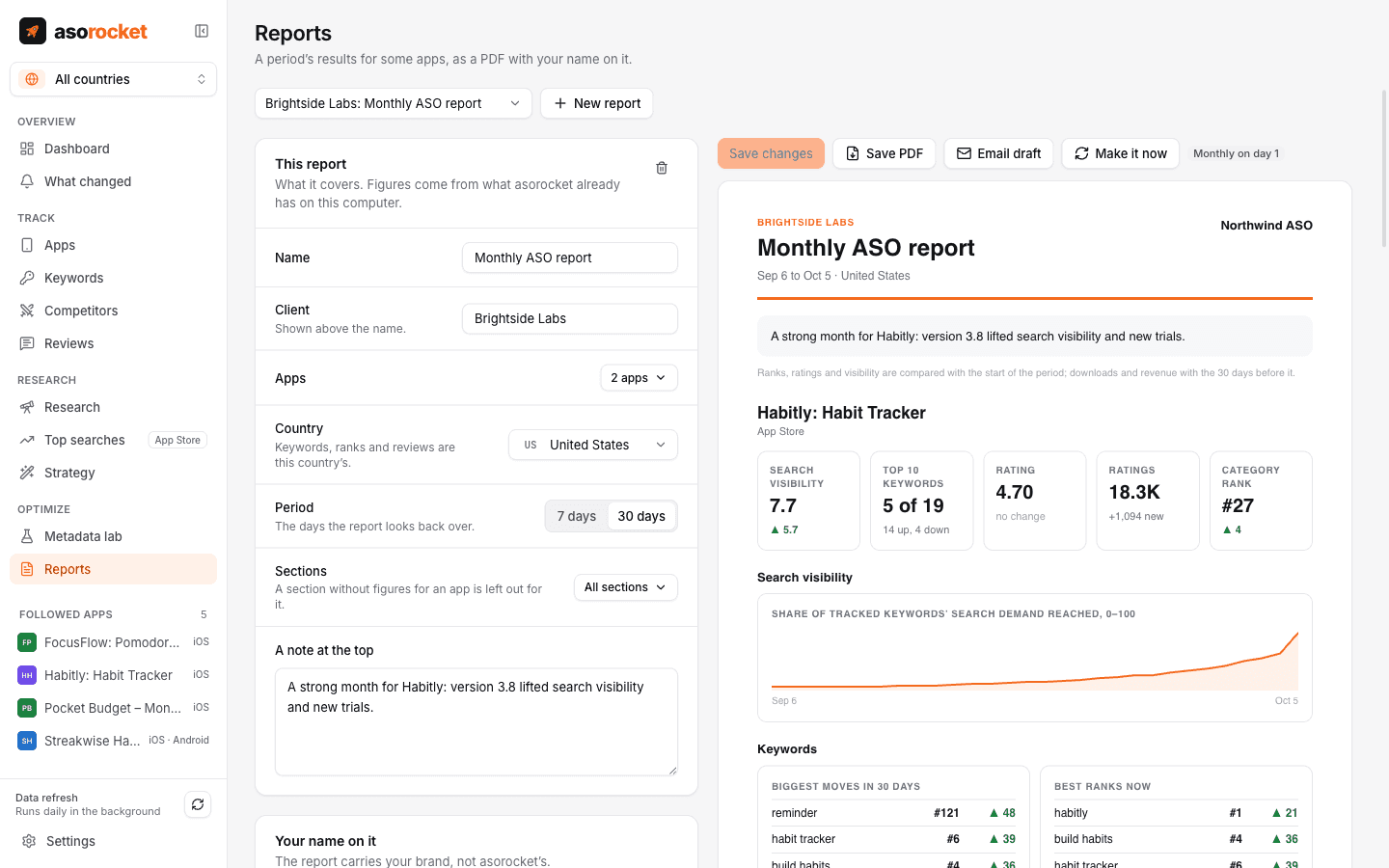This screenshot has height=868, width=1389.
Task: Open Strategy page
Action: (x=114, y=473)
